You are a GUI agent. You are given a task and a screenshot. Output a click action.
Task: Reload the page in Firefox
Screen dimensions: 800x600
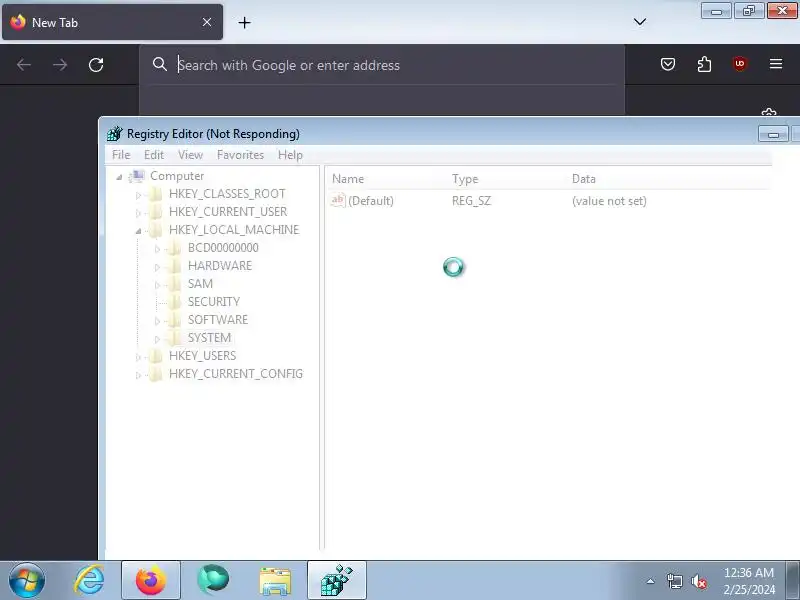pos(96,65)
